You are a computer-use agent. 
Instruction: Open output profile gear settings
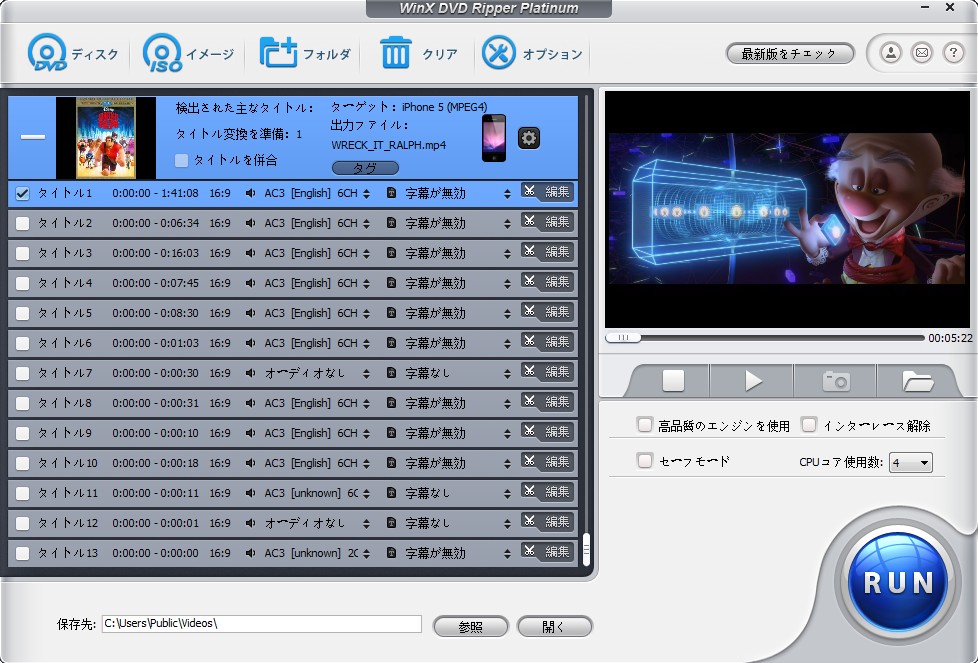click(x=529, y=138)
